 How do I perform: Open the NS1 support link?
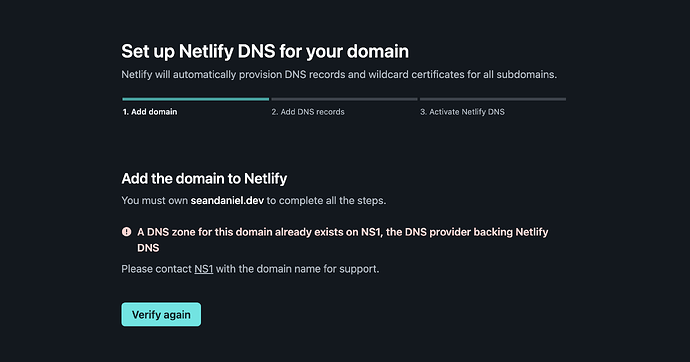pyautogui.click(x=204, y=269)
